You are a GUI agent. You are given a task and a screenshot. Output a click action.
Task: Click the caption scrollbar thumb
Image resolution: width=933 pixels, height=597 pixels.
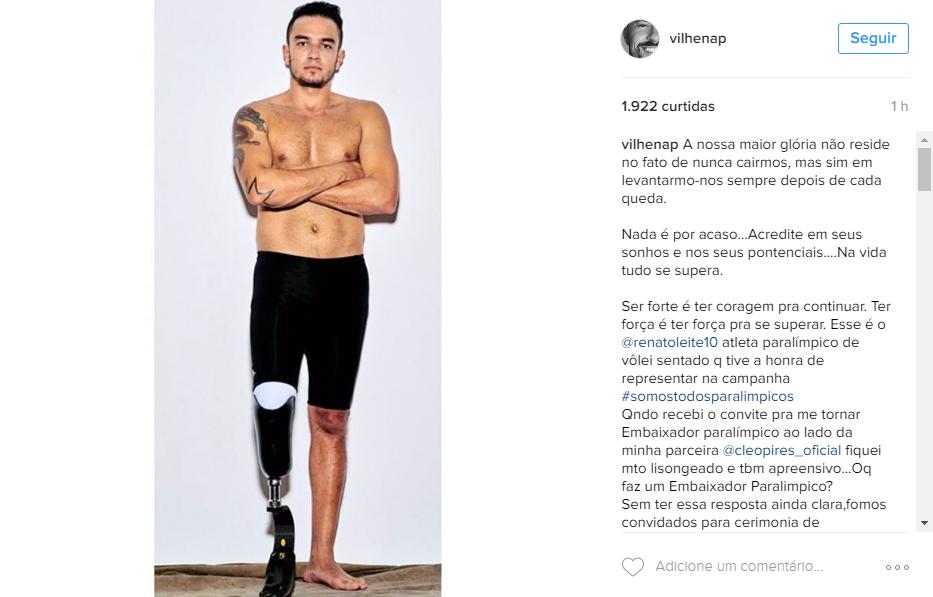pos(924,170)
